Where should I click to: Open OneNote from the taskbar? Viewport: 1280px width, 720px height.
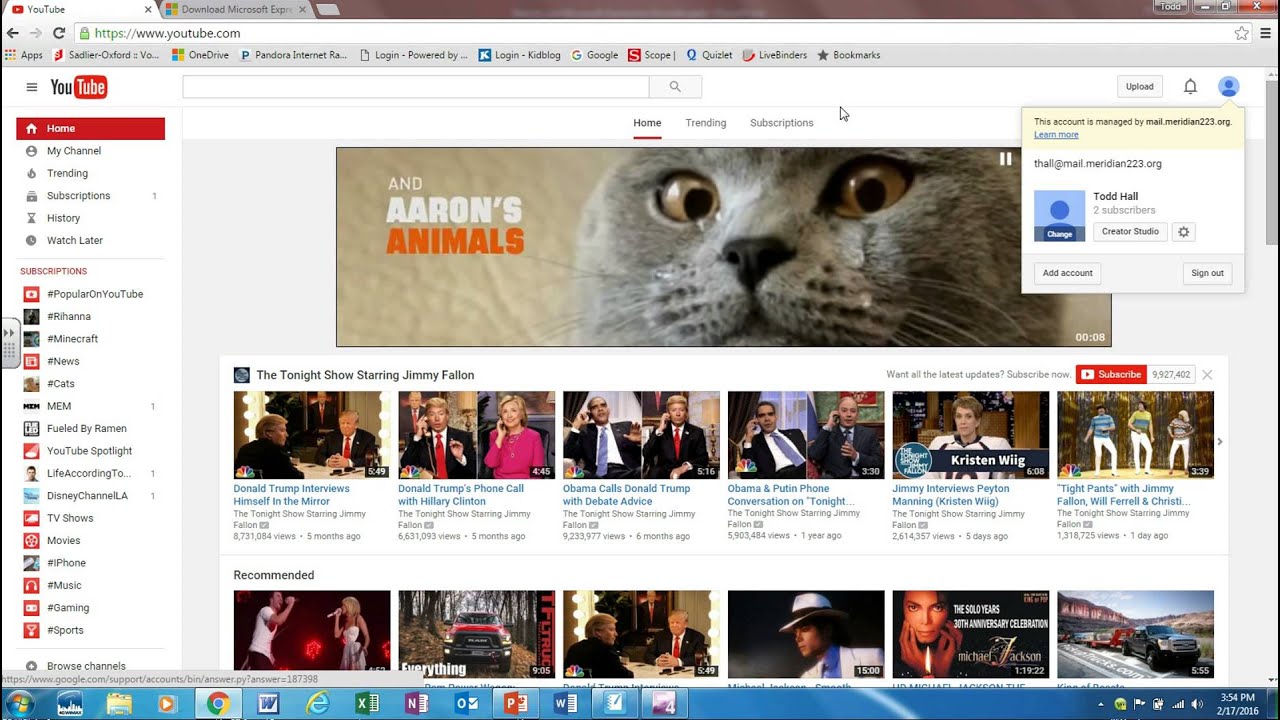417,704
